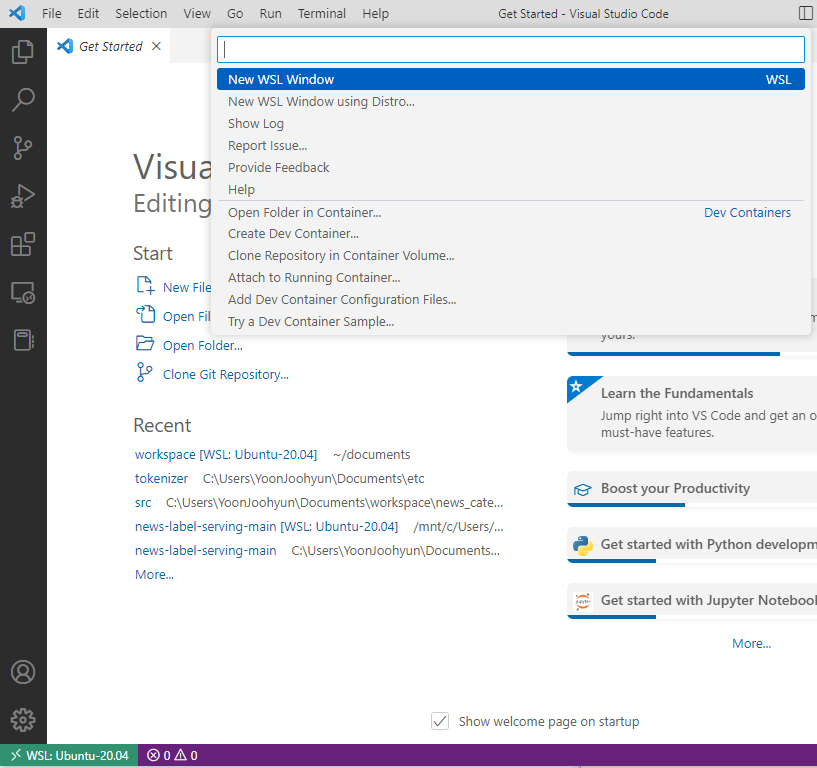Screen dimensions: 817x768
Task: Click Open Folder... link under Start
Action: pyautogui.click(x=203, y=345)
